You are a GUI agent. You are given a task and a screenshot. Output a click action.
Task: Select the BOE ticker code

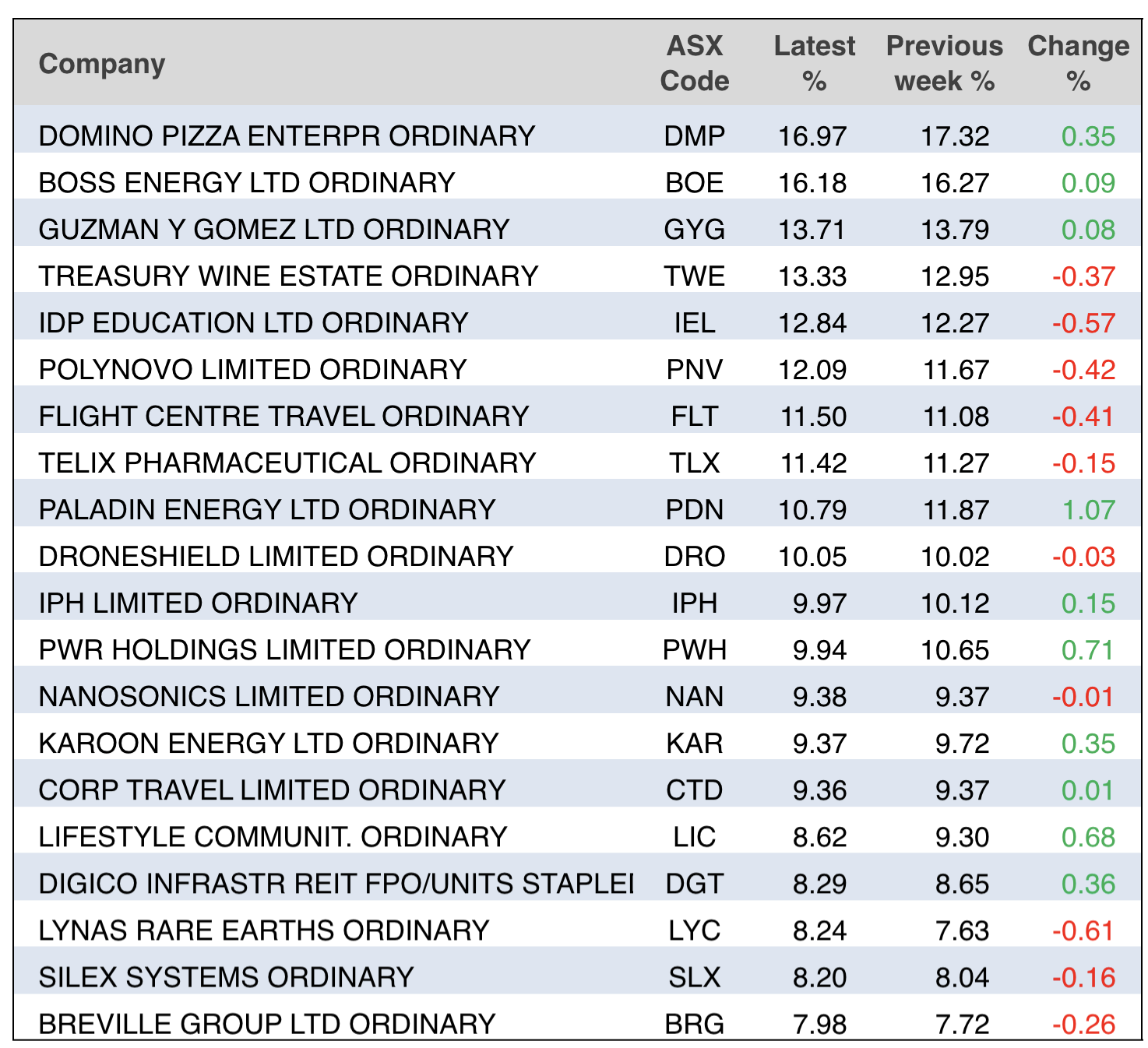click(694, 183)
